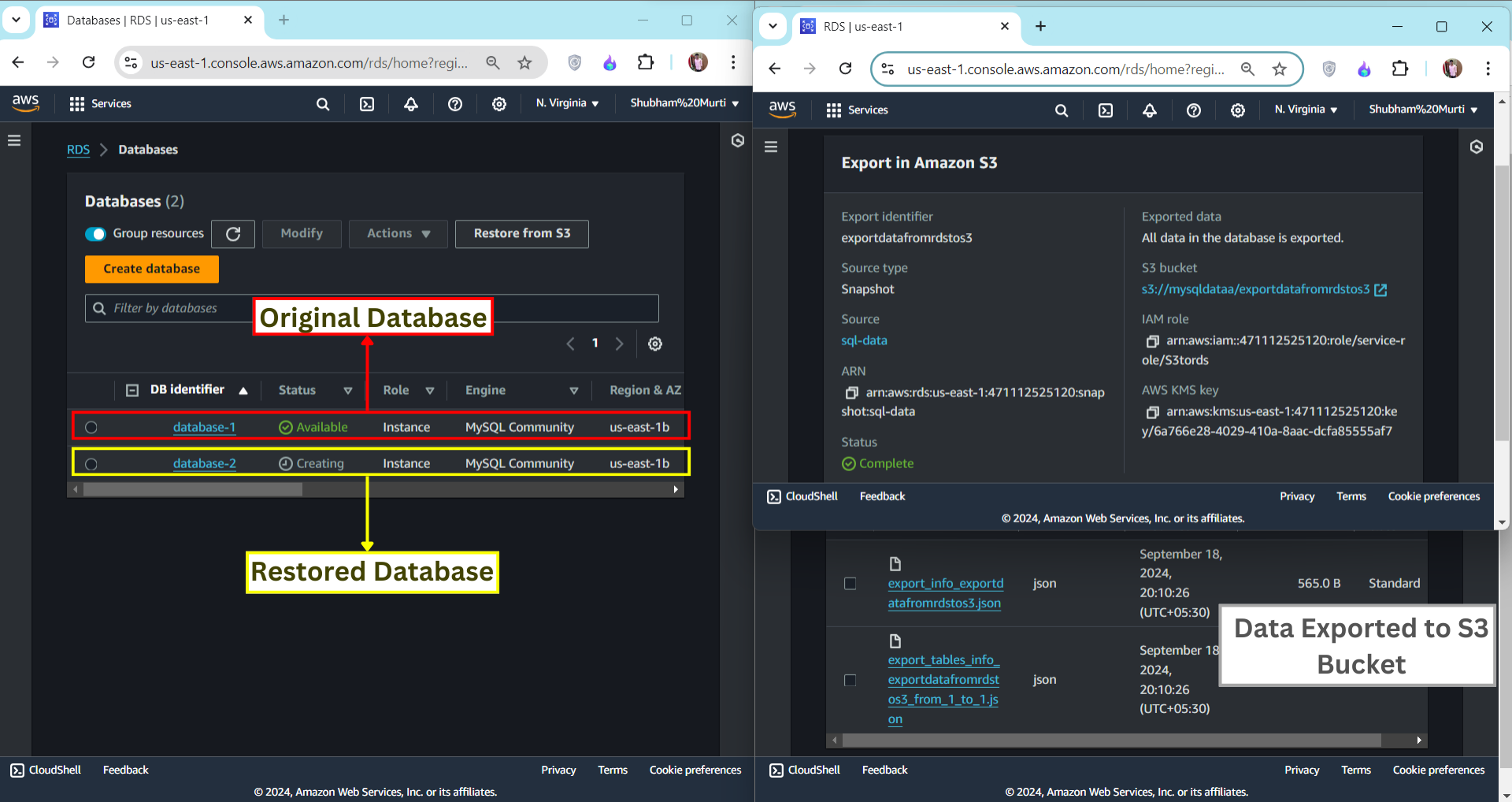Click AWS logo in right window
Viewport: 1512px width, 802px height.
pos(782,110)
